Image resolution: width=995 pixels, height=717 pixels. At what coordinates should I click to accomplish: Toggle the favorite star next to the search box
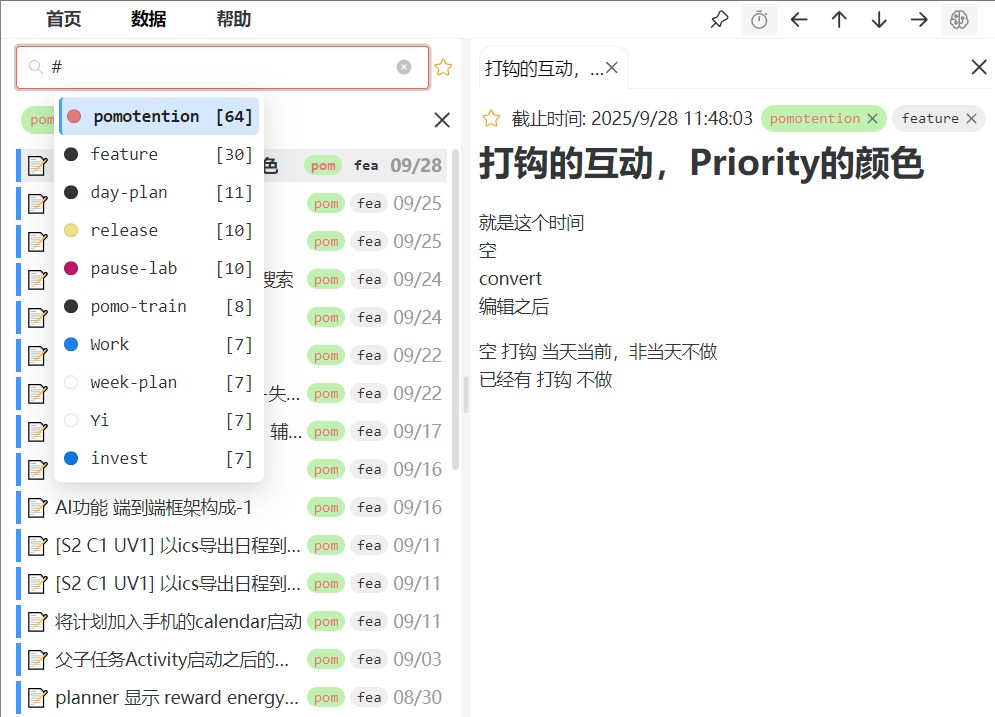click(x=443, y=68)
